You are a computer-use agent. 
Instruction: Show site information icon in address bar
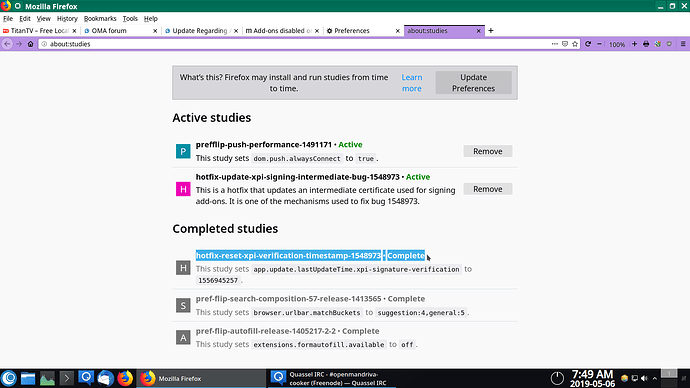[x=44, y=44]
